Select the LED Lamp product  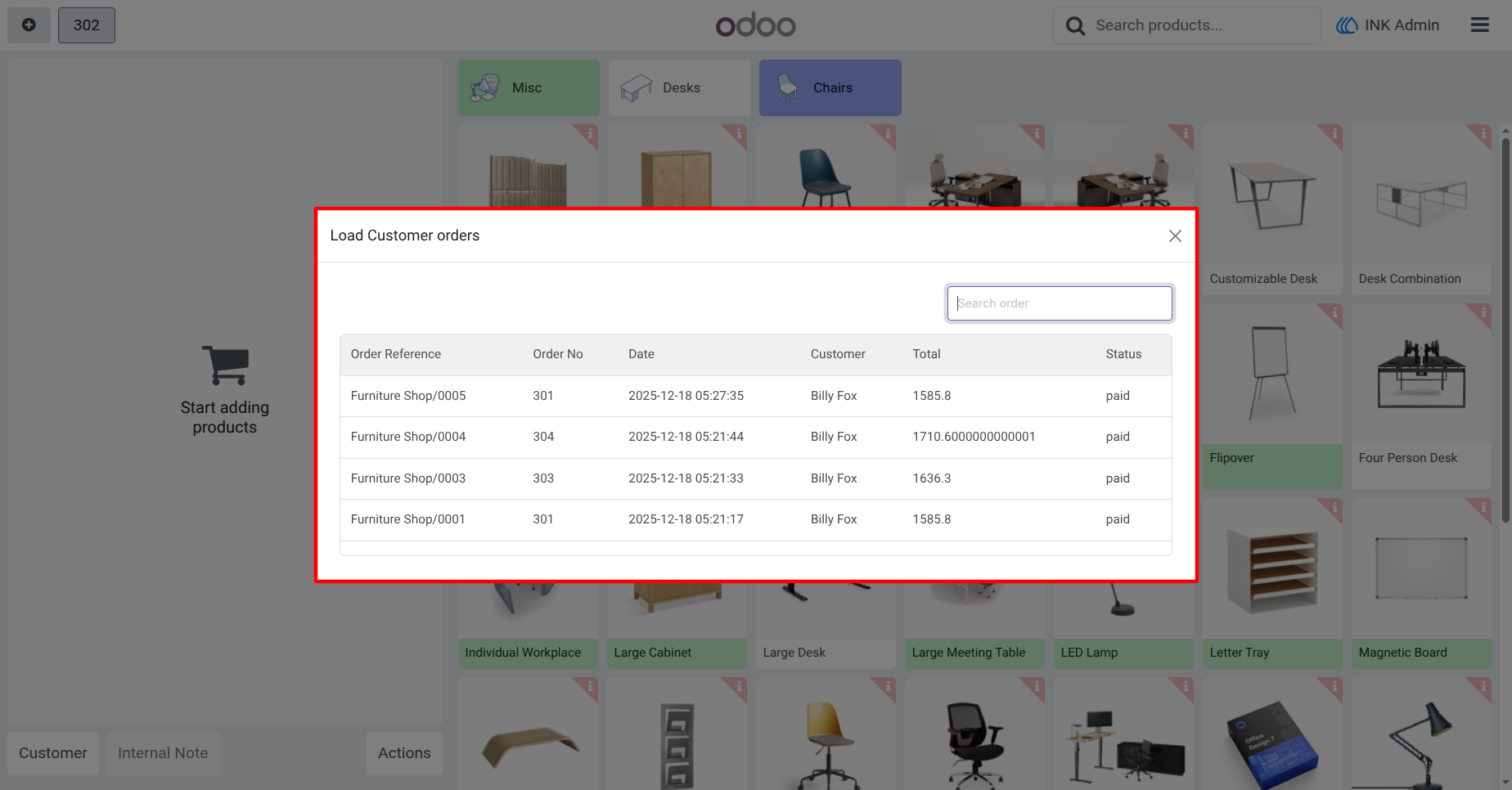(1123, 626)
